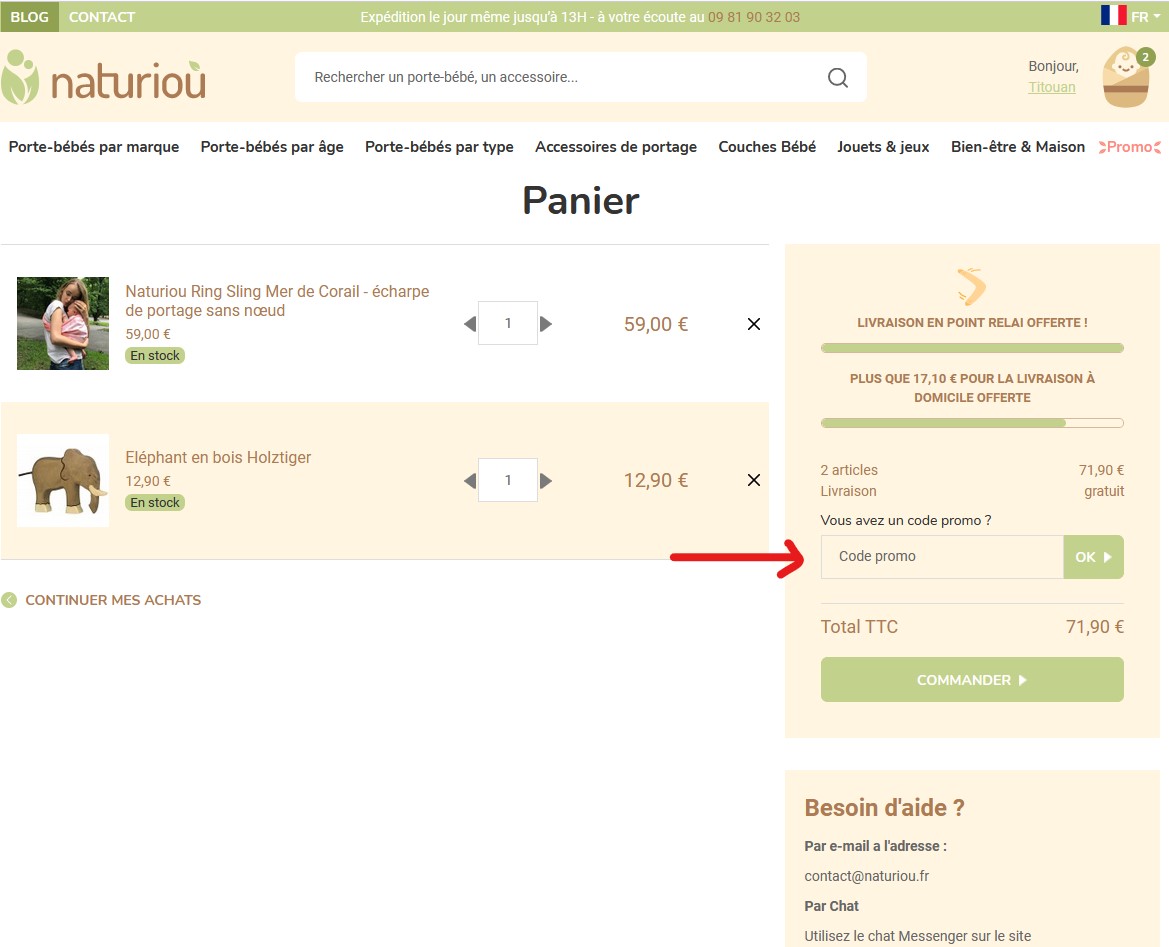Open Porte-bébés par marque menu
The image size is (1169, 947).
(x=94, y=147)
